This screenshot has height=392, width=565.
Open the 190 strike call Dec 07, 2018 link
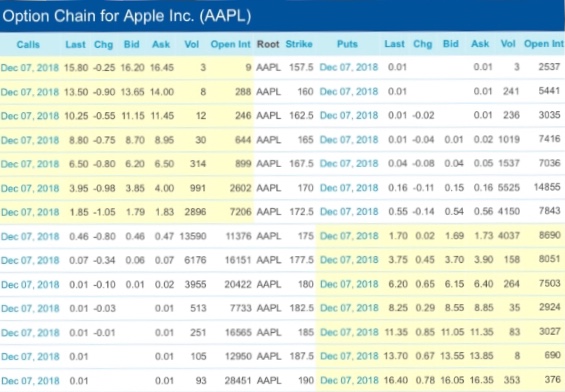point(30,381)
